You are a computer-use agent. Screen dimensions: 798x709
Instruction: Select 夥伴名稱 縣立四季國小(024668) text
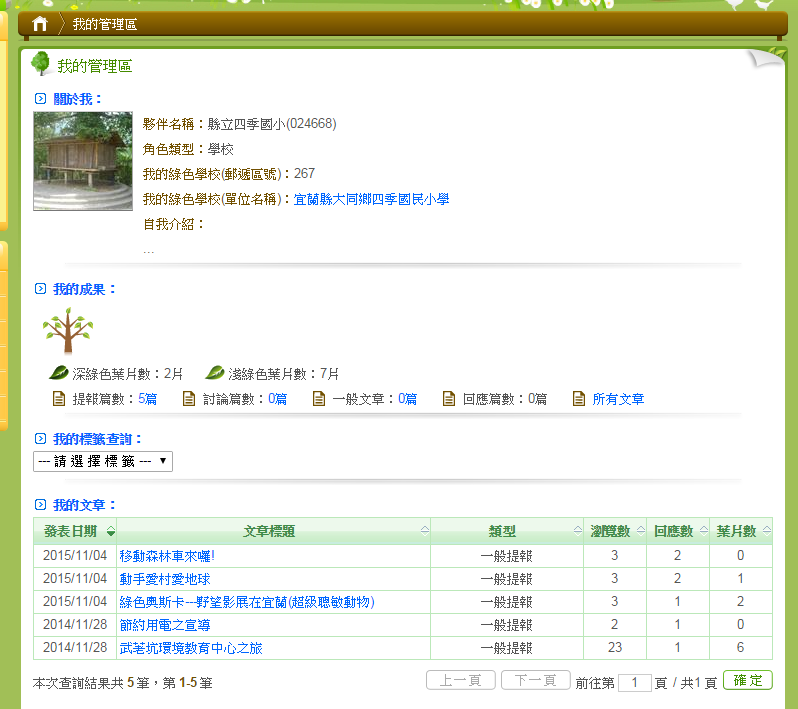(239, 124)
